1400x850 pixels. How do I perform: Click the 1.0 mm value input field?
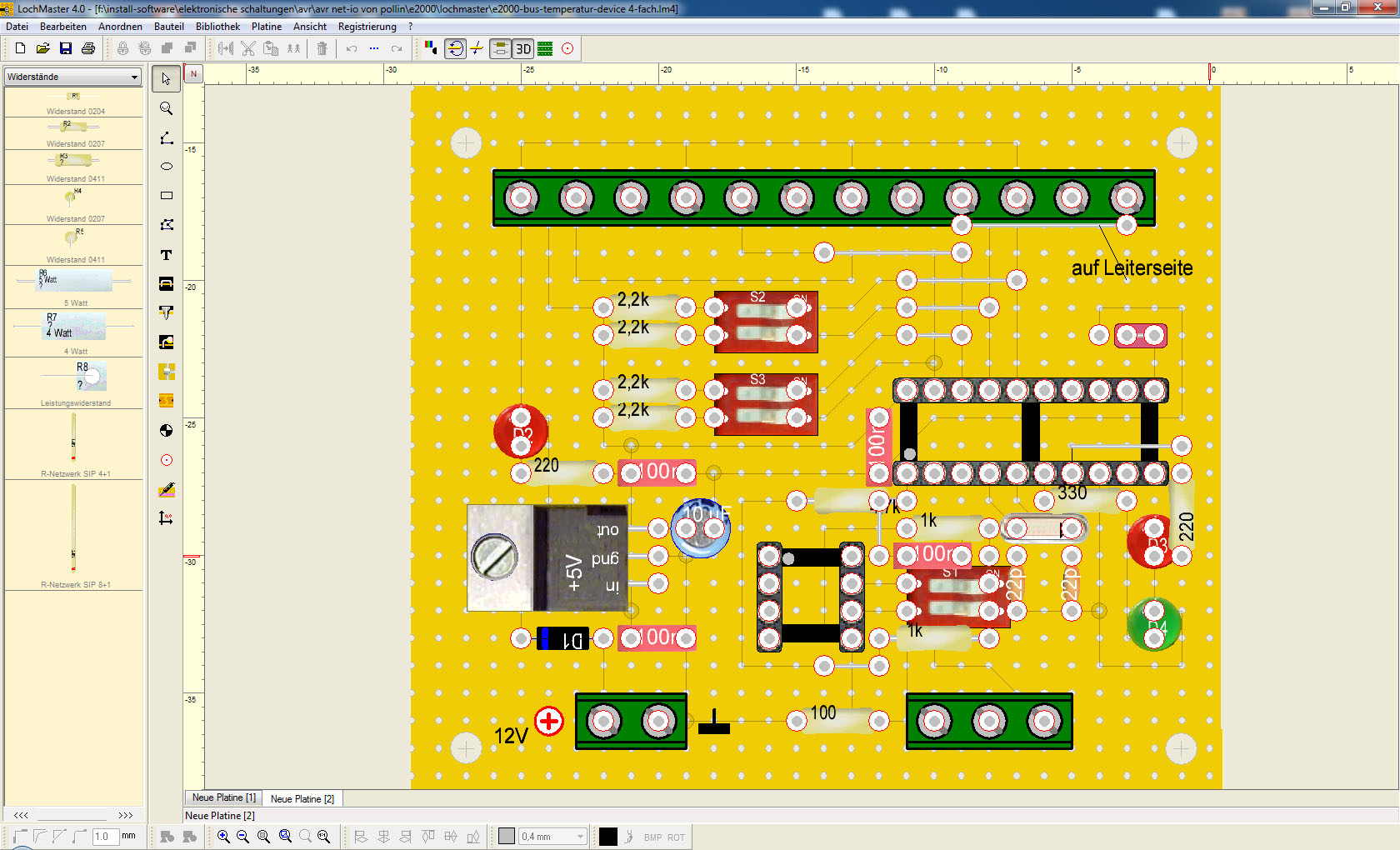105,837
